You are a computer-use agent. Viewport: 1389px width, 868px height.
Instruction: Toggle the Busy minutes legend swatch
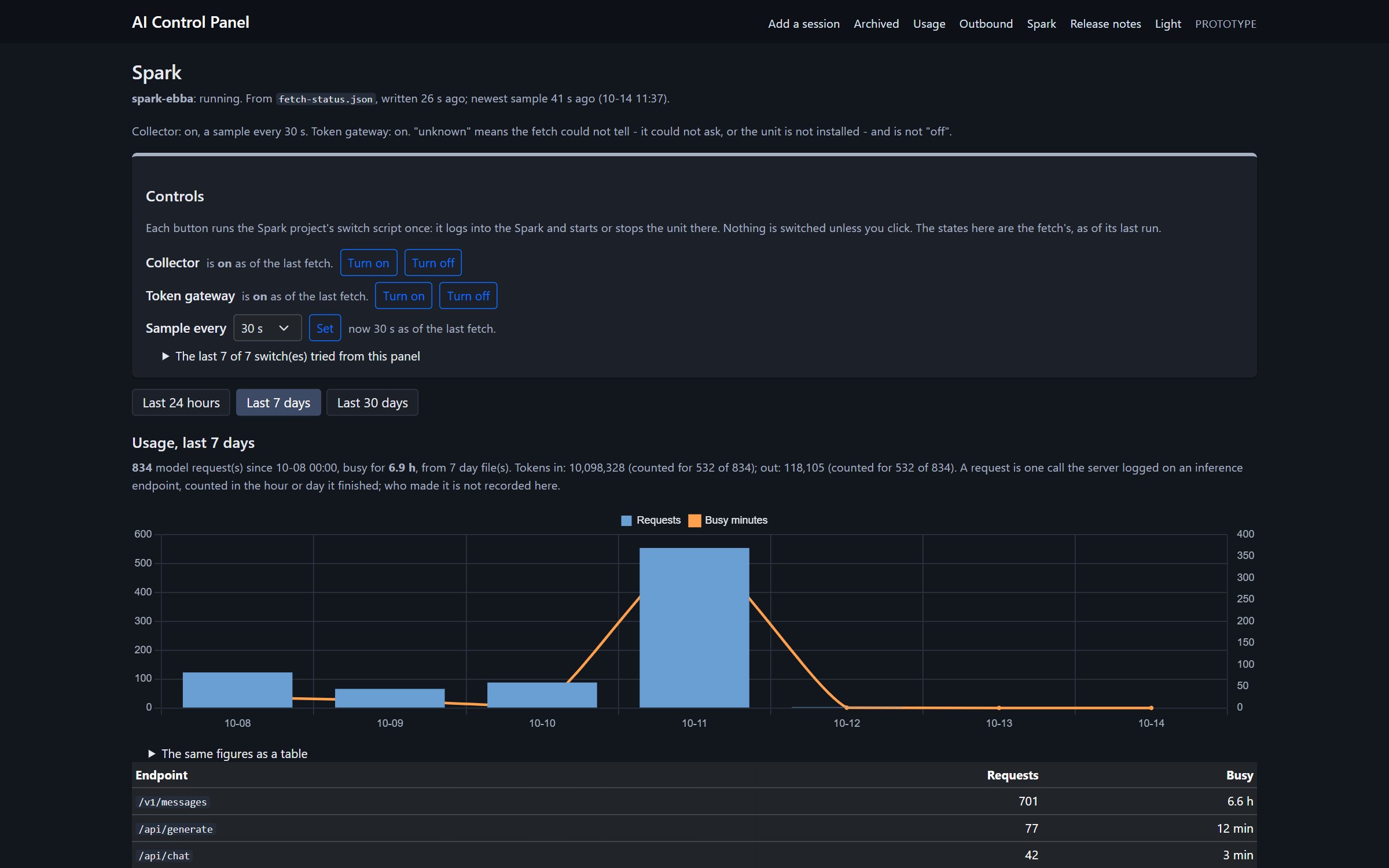(x=694, y=520)
